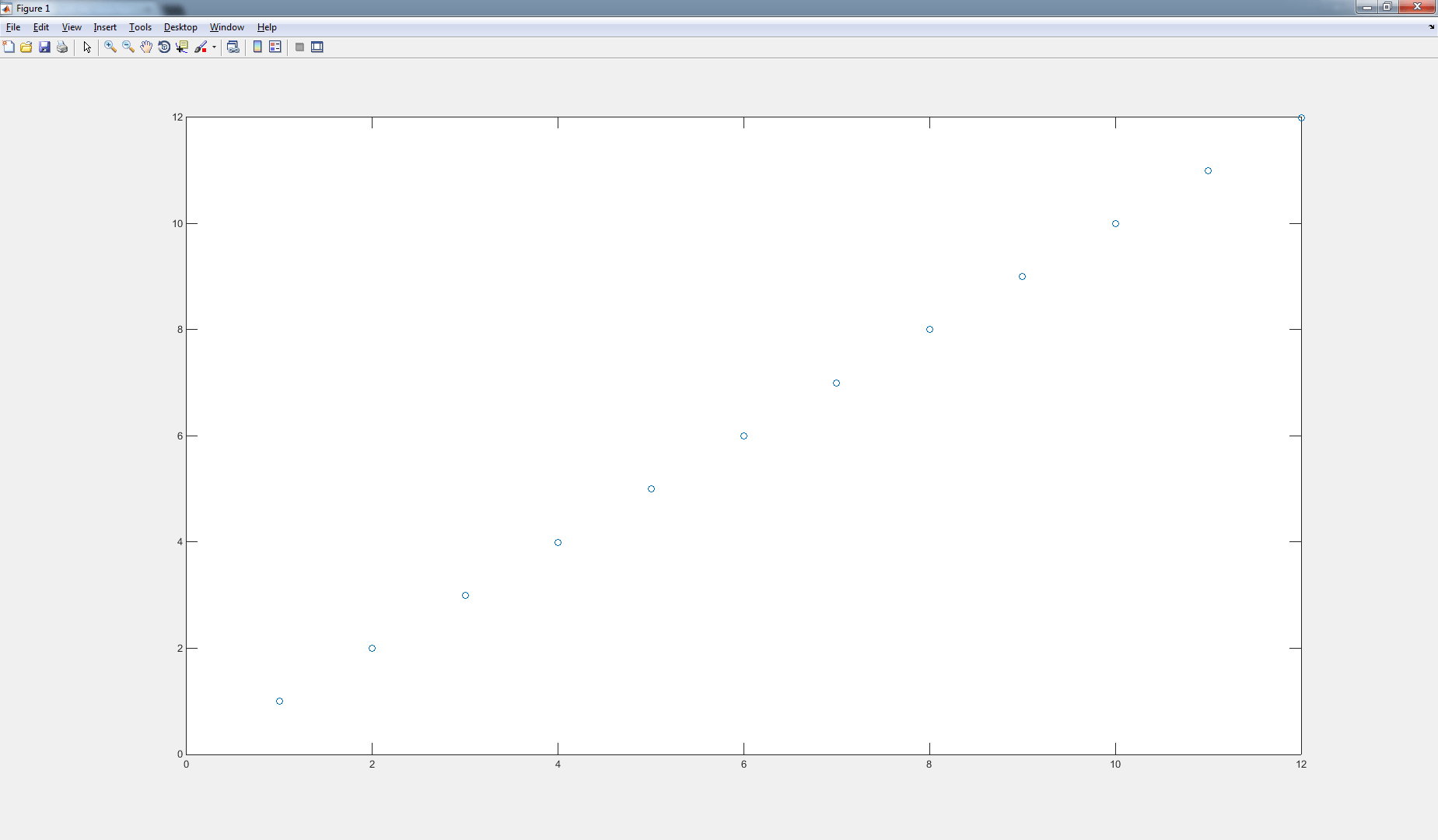Print the figure with the printer icon
This screenshot has height=840, width=1438.
click(x=62, y=47)
